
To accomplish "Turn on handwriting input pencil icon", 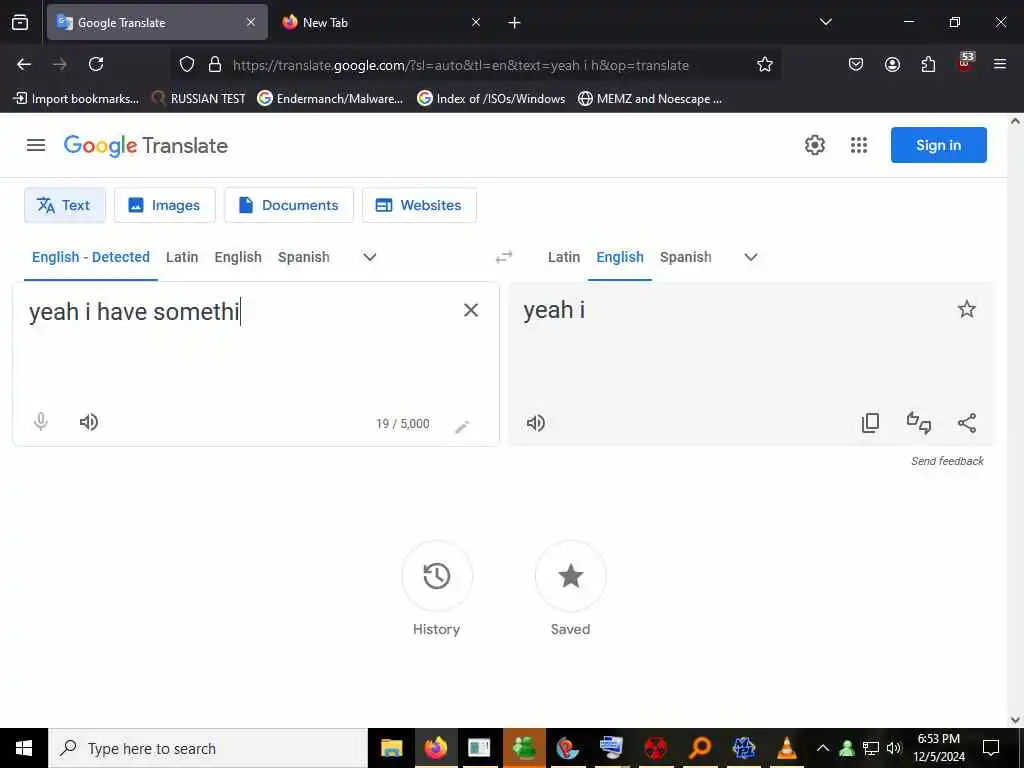I will coord(462,426).
